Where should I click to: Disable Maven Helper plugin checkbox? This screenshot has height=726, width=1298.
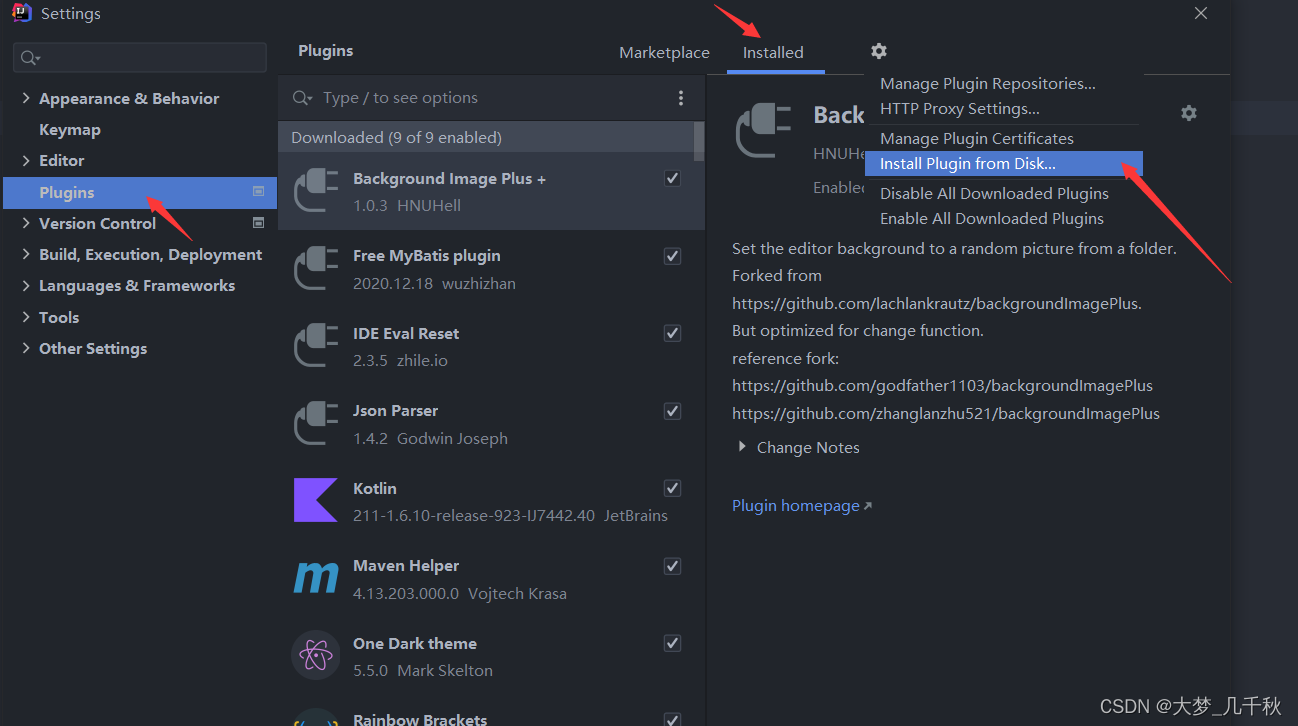coord(672,566)
